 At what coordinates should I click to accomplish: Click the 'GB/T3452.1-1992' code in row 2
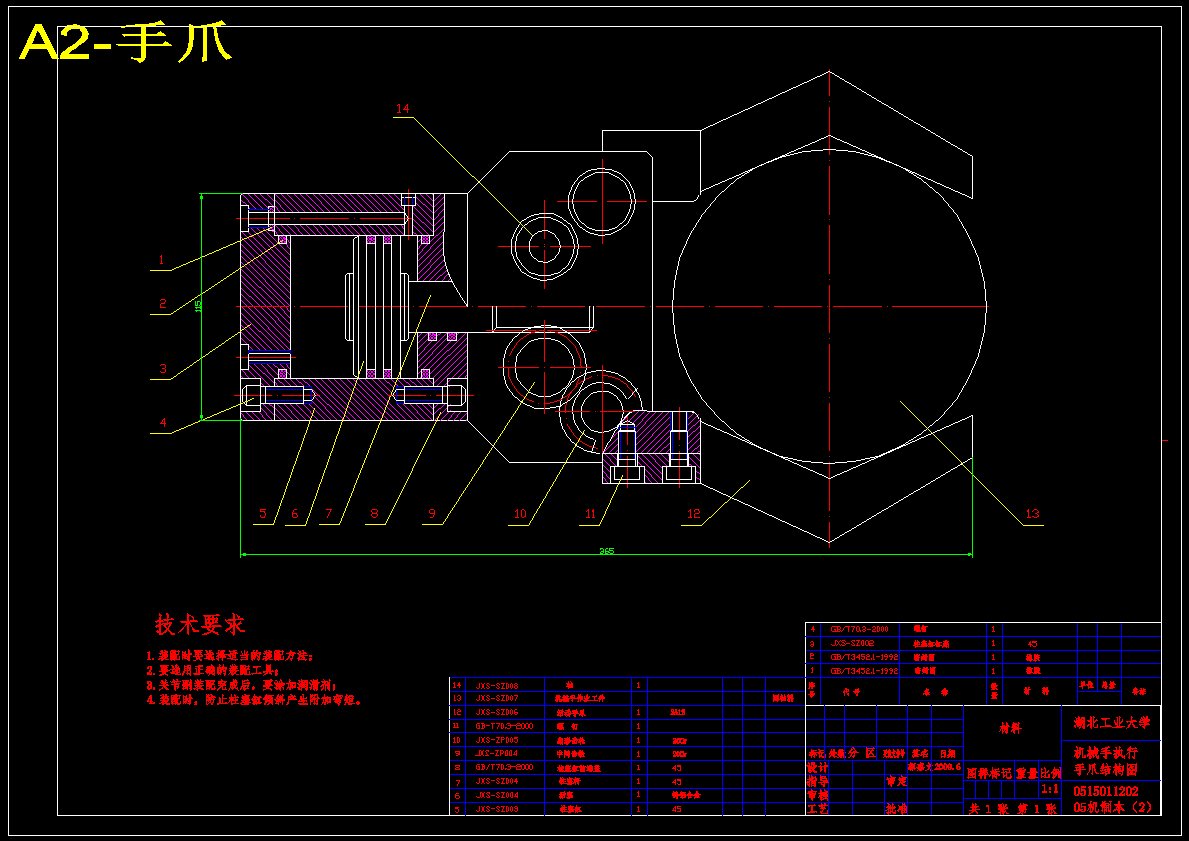tap(864, 657)
